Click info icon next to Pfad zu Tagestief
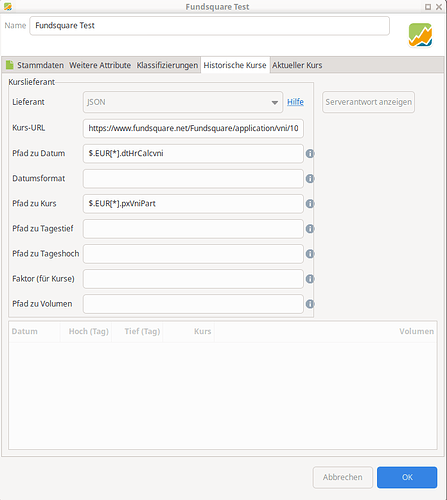Viewport: 447px width, 500px height. click(x=310, y=229)
